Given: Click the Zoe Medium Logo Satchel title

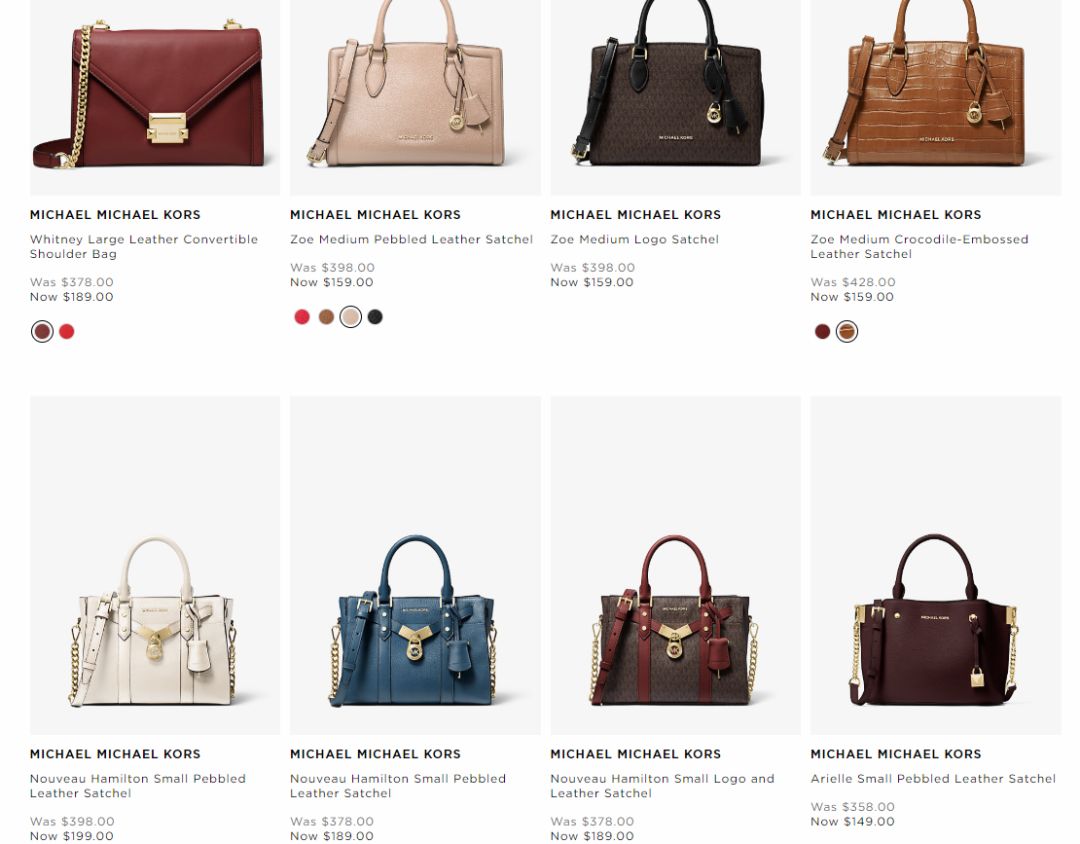Looking at the screenshot, I should (x=634, y=239).
